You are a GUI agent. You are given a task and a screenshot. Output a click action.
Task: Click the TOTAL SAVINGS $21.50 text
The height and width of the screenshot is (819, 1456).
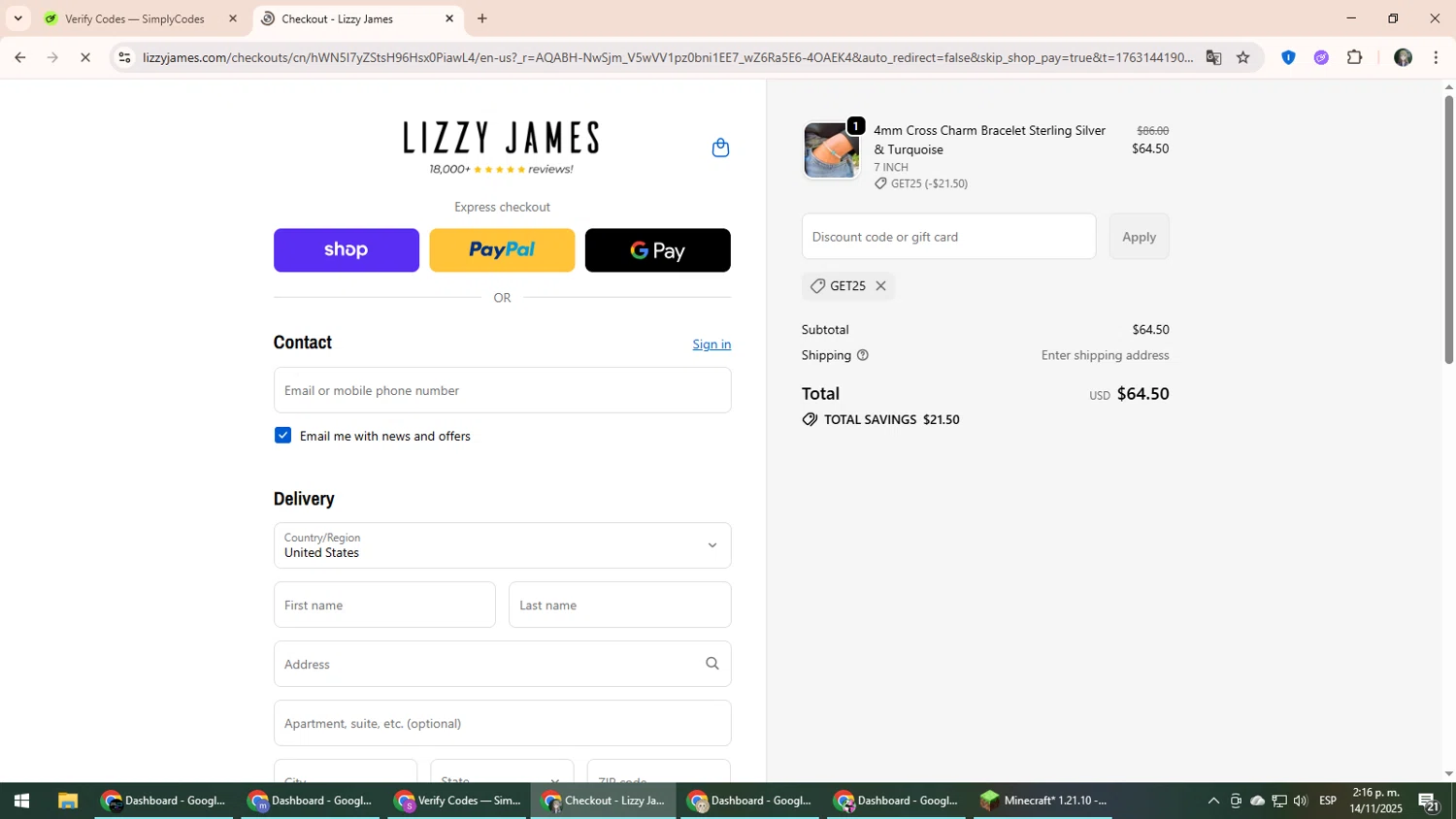pos(891,419)
